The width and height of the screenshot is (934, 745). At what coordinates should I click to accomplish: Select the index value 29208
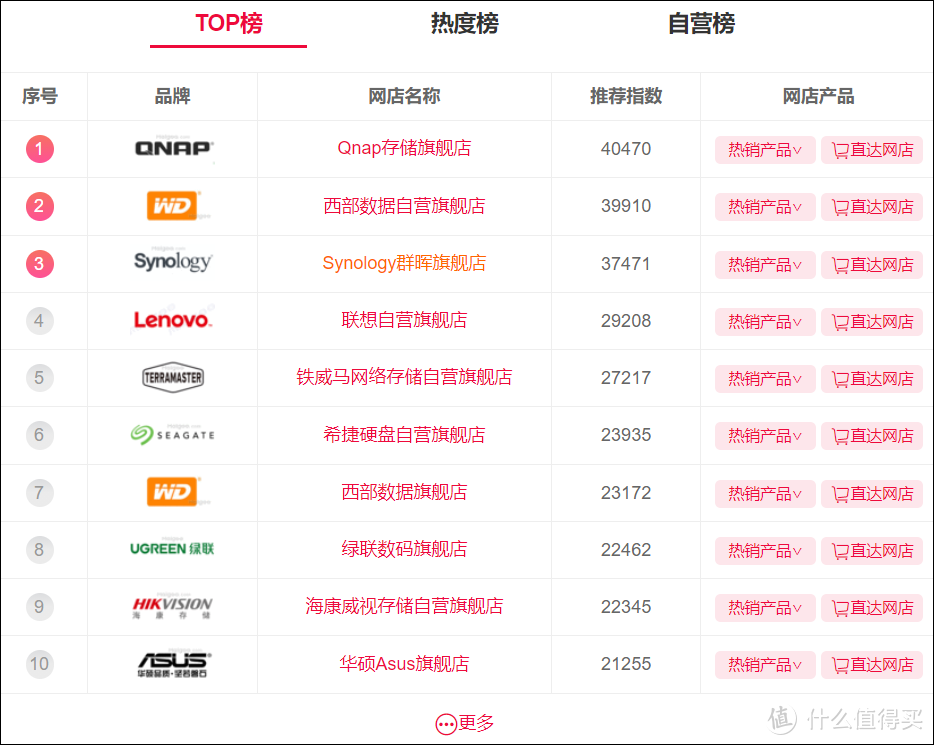(625, 321)
